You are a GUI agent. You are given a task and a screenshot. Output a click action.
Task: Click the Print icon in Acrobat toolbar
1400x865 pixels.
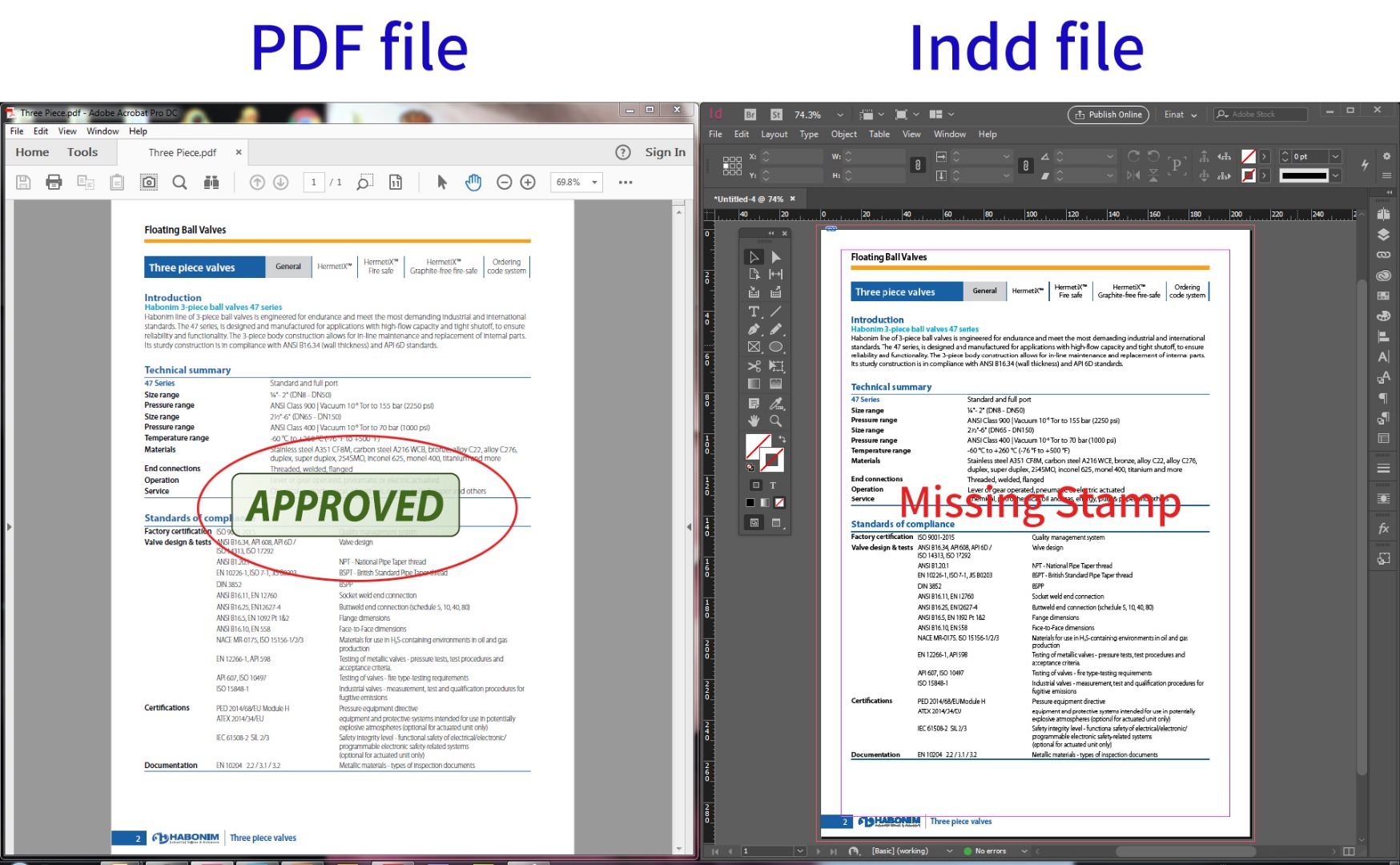pos(54,183)
